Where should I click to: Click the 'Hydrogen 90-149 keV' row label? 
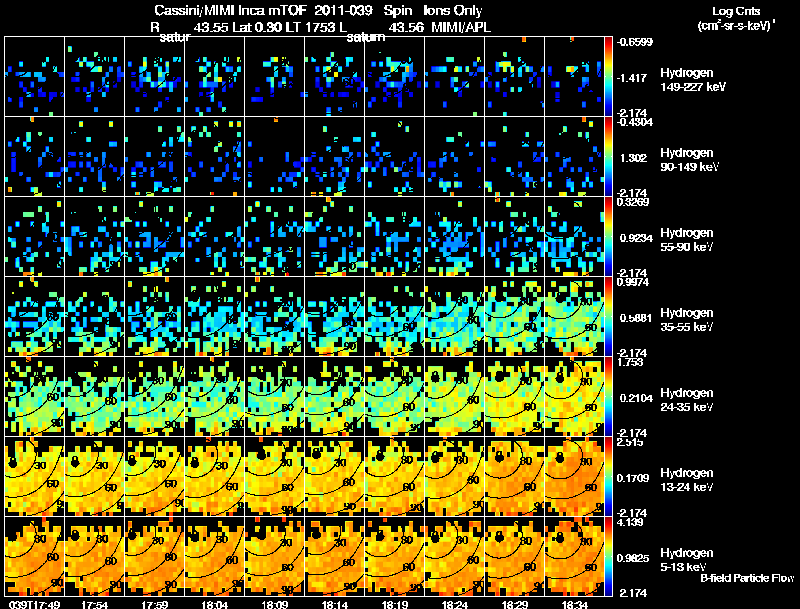[690, 160]
